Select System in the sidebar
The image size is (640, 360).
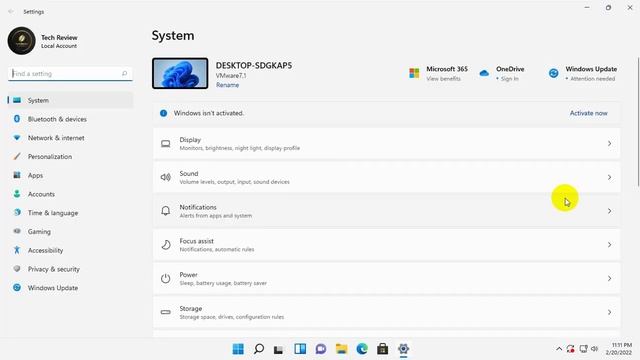(70, 100)
